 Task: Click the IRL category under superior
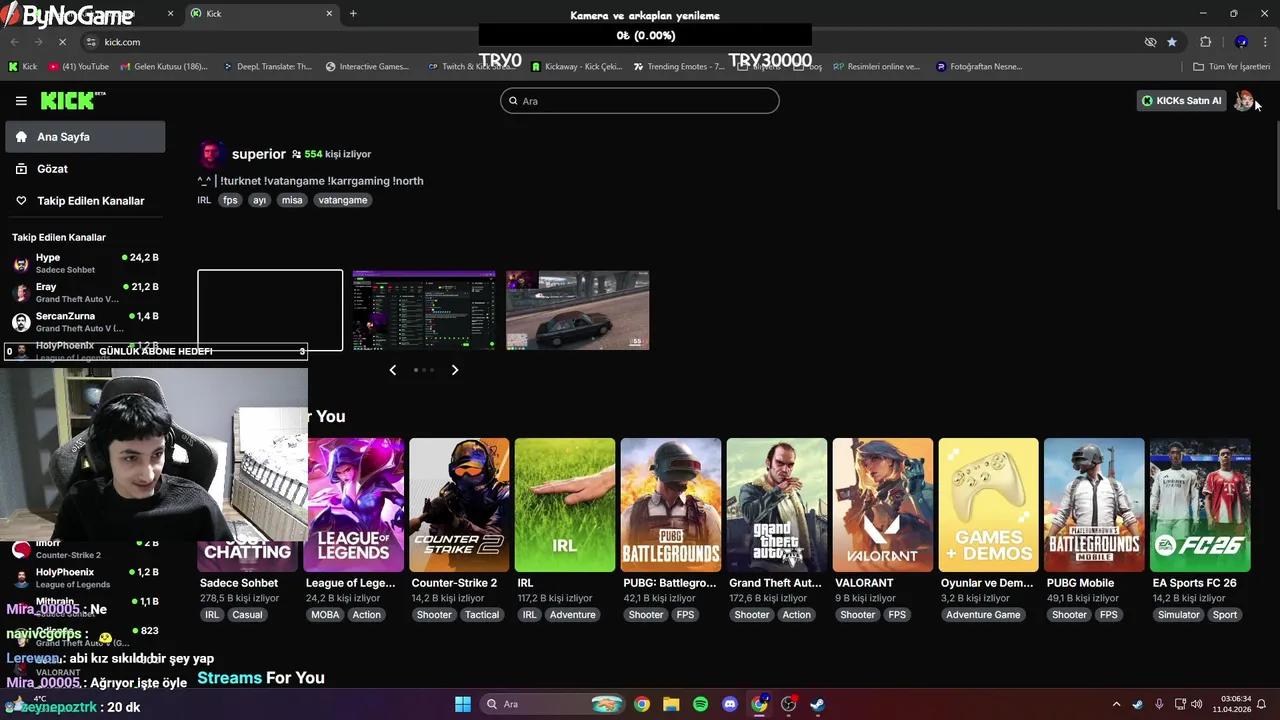pyautogui.click(x=204, y=200)
